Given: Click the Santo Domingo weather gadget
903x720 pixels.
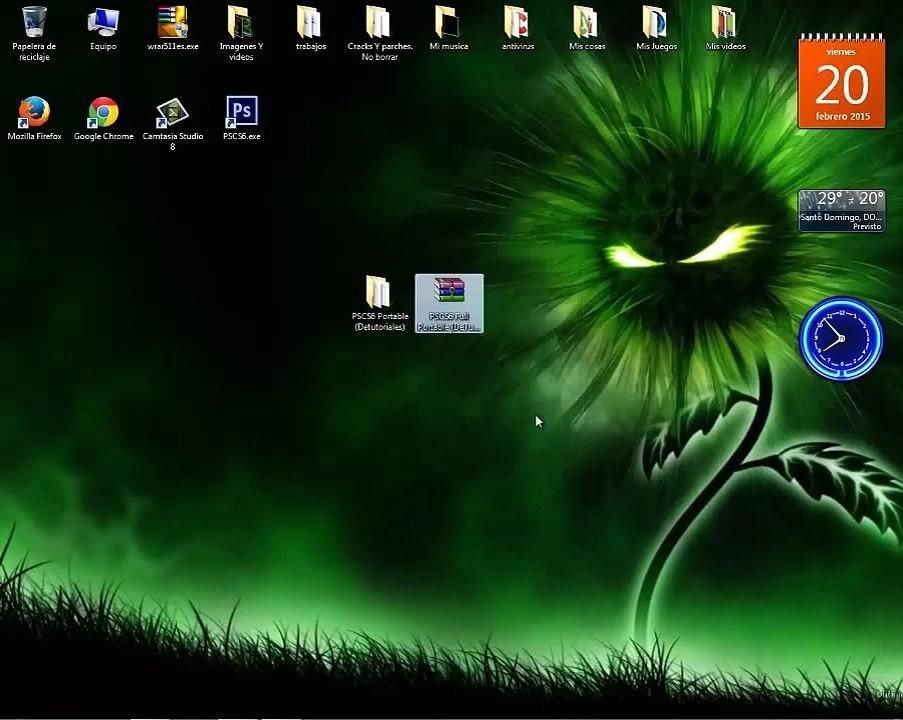Looking at the screenshot, I should [841, 210].
